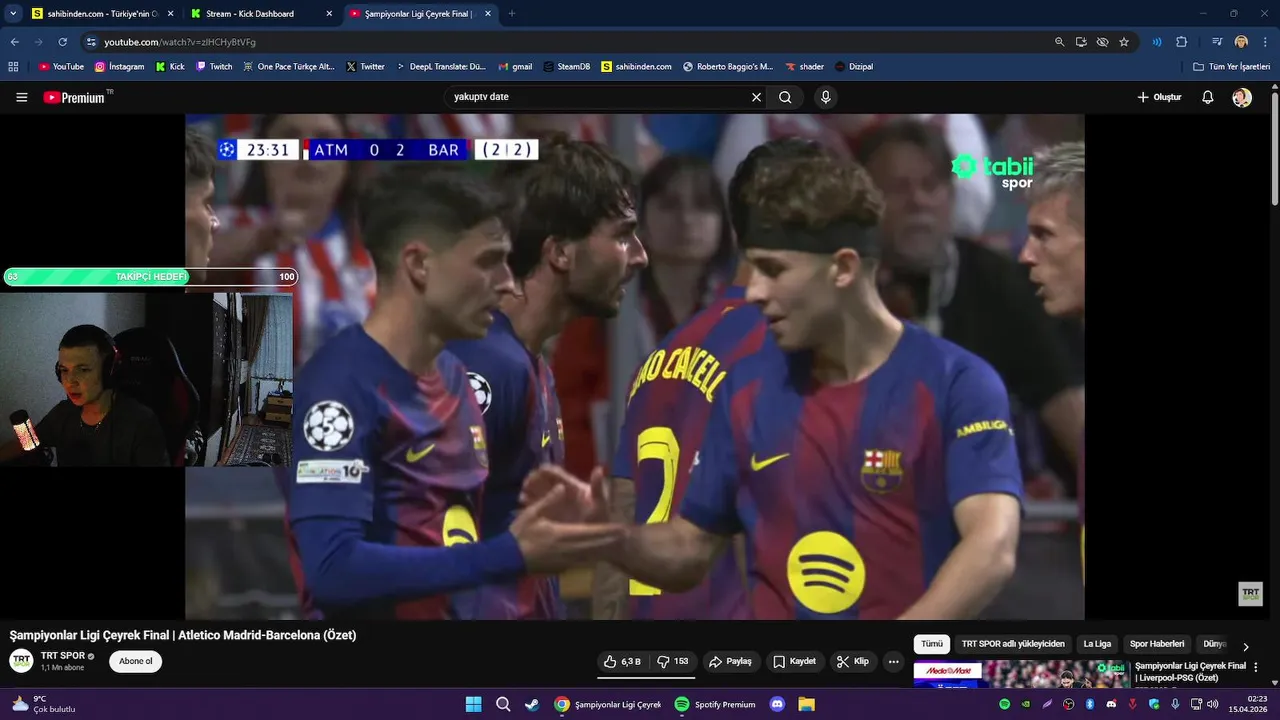Open the volume speaker tray icon
Image resolution: width=1280 pixels, height=720 pixels.
click(x=1212, y=704)
